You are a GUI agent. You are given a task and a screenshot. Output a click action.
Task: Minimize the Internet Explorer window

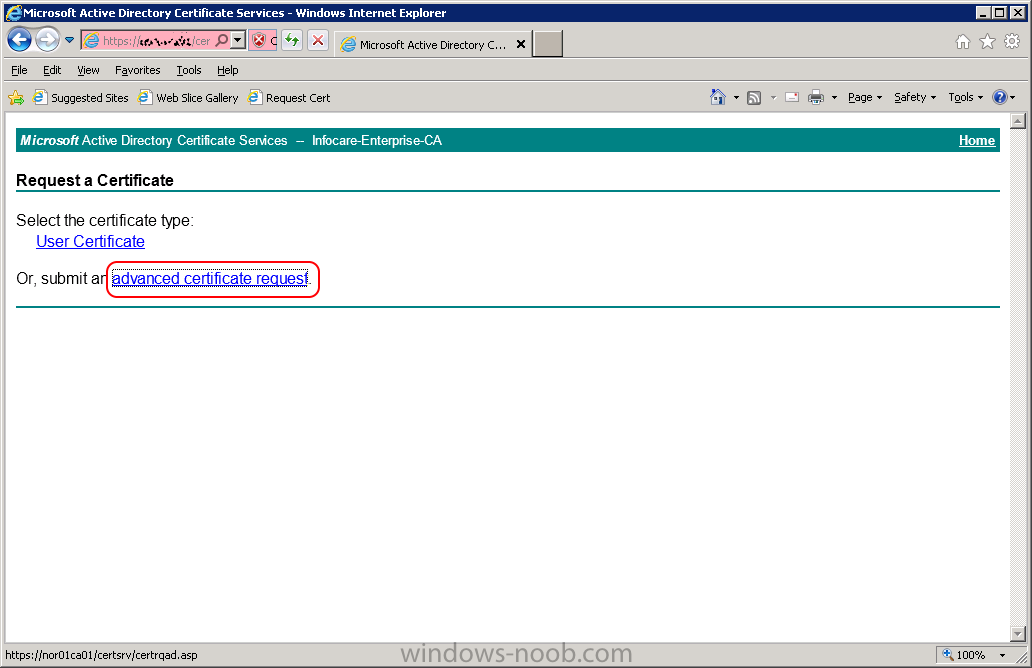point(983,13)
